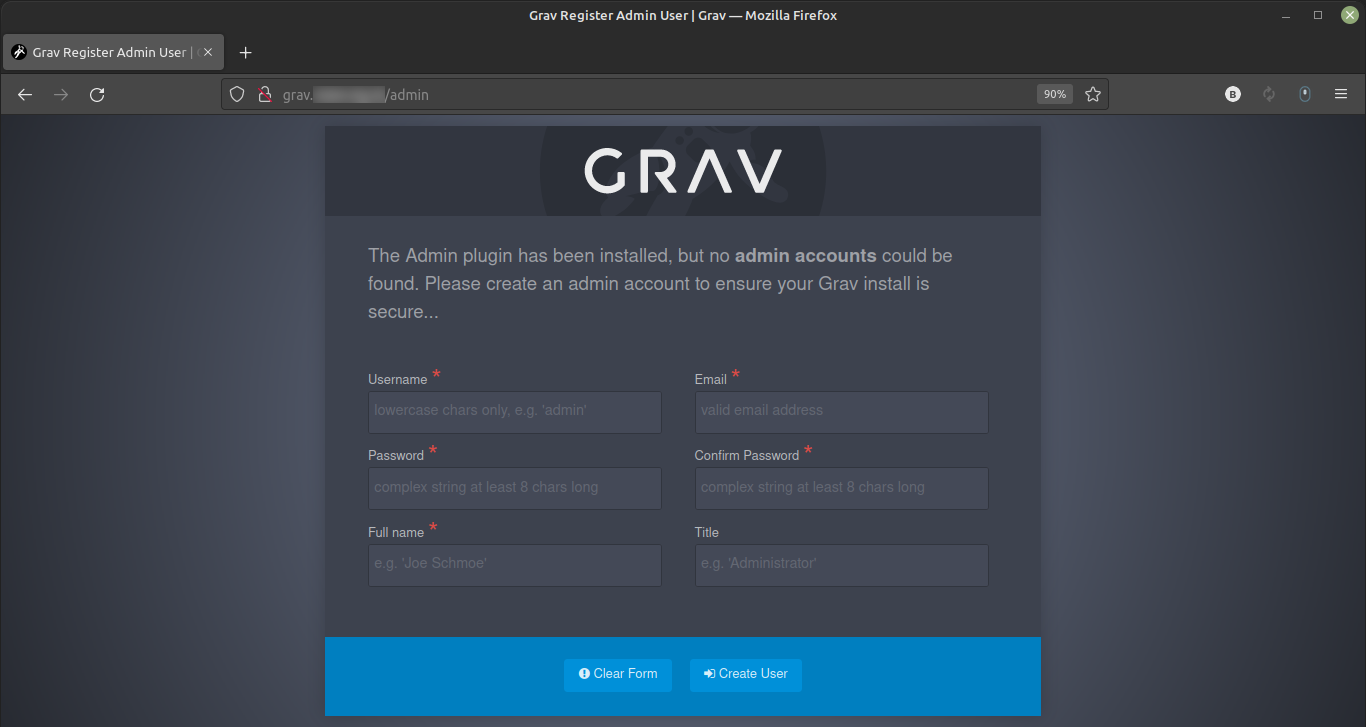Viewport: 1366px width, 727px height.
Task: Reload the current page
Action: click(x=97, y=94)
